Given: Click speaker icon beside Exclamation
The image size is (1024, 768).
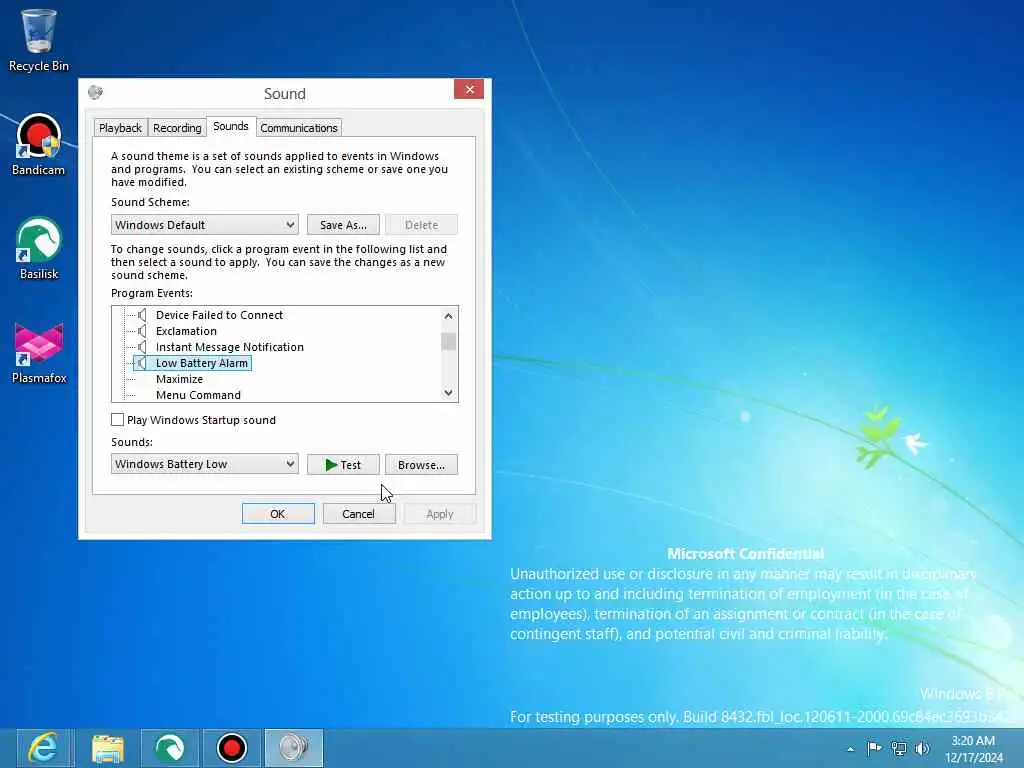Looking at the screenshot, I should click(x=142, y=331).
